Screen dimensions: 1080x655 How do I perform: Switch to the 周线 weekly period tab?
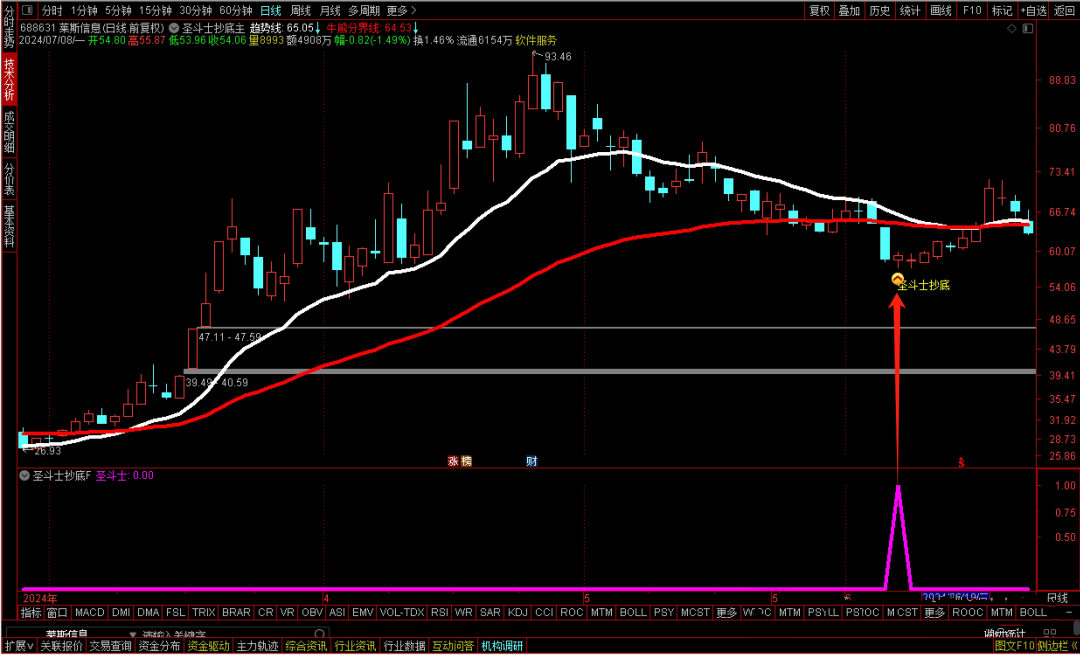tap(301, 10)
